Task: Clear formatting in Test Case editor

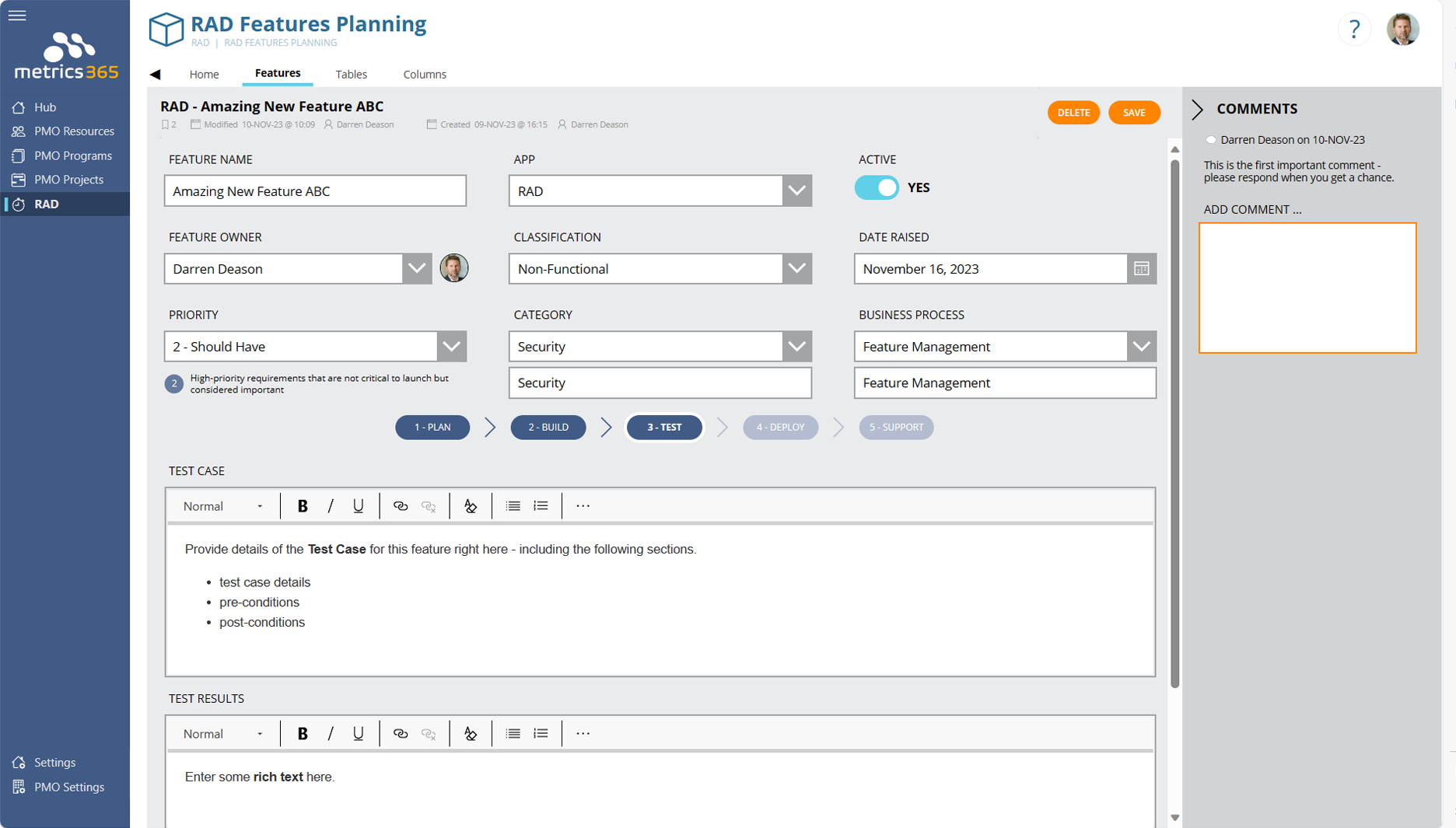Action: (x=471, y=506)
